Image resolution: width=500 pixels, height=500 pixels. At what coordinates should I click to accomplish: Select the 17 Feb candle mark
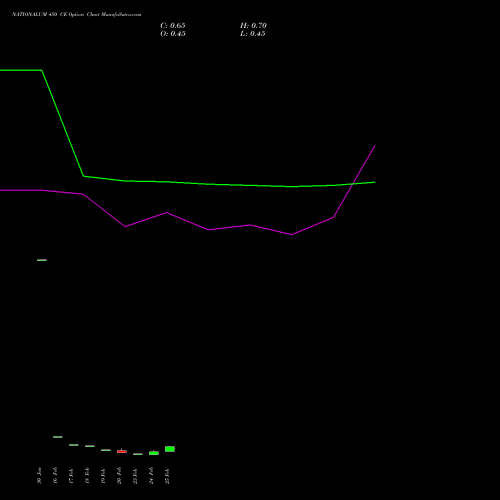[x=74, y=445]
